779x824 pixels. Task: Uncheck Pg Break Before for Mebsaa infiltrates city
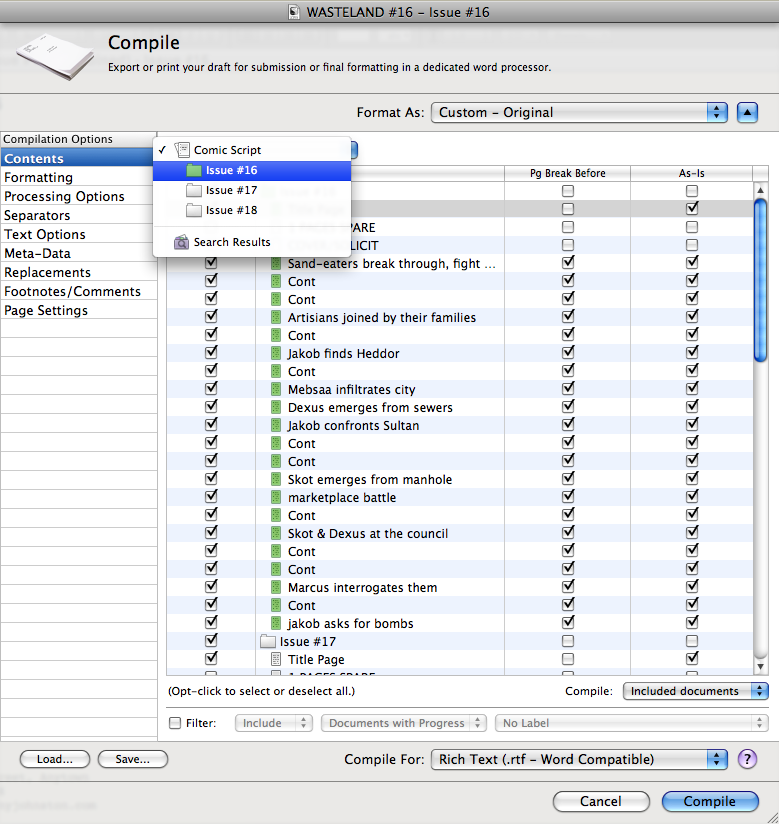pyautogui.click(x=568, y=390)
